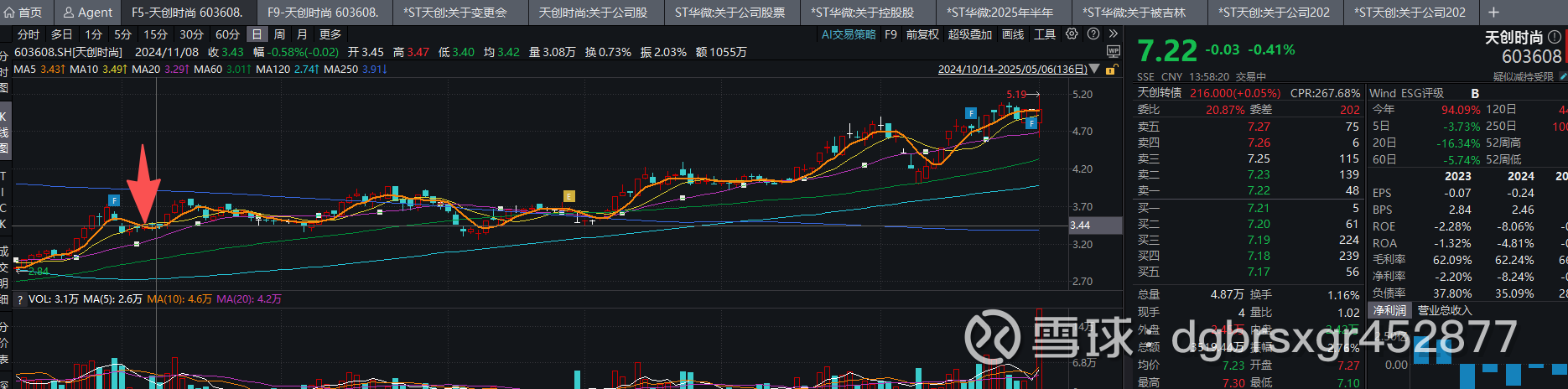Click ROE row label

click(x=1384, y=226)
